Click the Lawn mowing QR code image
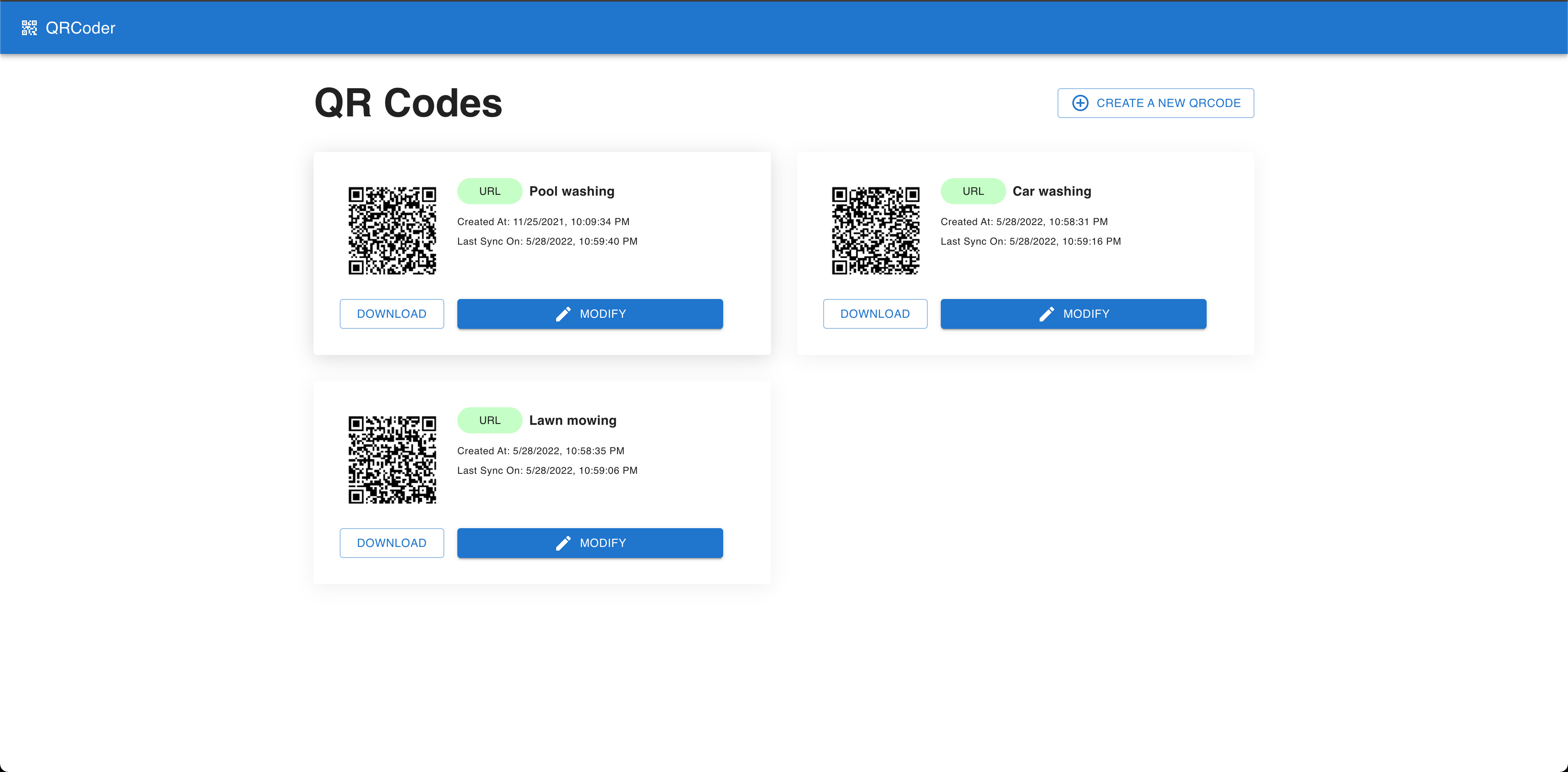This screenshot has height=772, width=1568. (x=392, y=459)
